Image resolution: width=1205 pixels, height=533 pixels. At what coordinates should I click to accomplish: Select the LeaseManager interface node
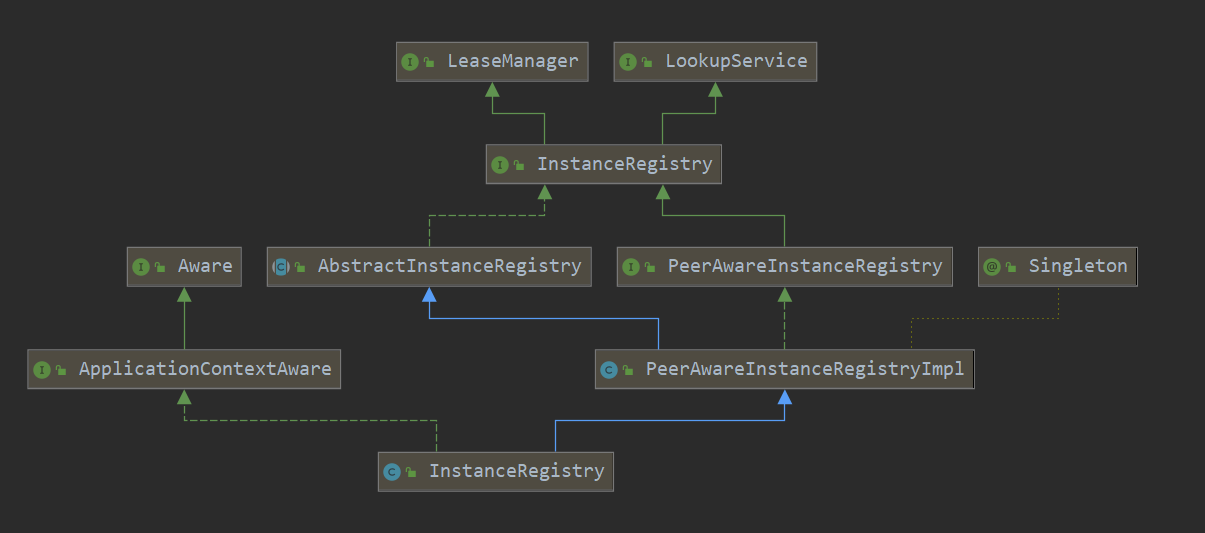coord(492,61)
